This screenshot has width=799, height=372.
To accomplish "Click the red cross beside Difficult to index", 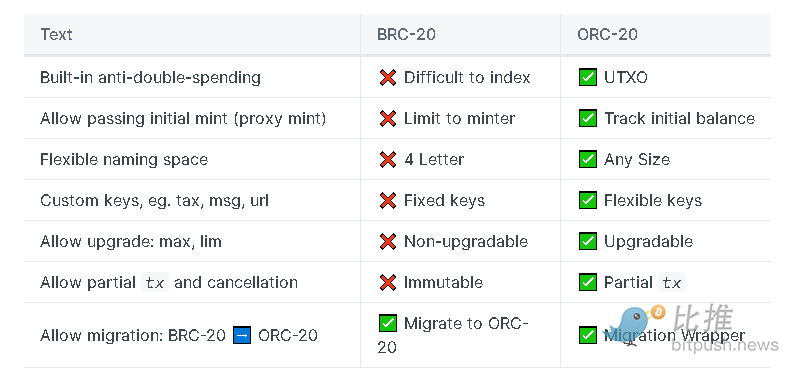I will tap(388, 77).
